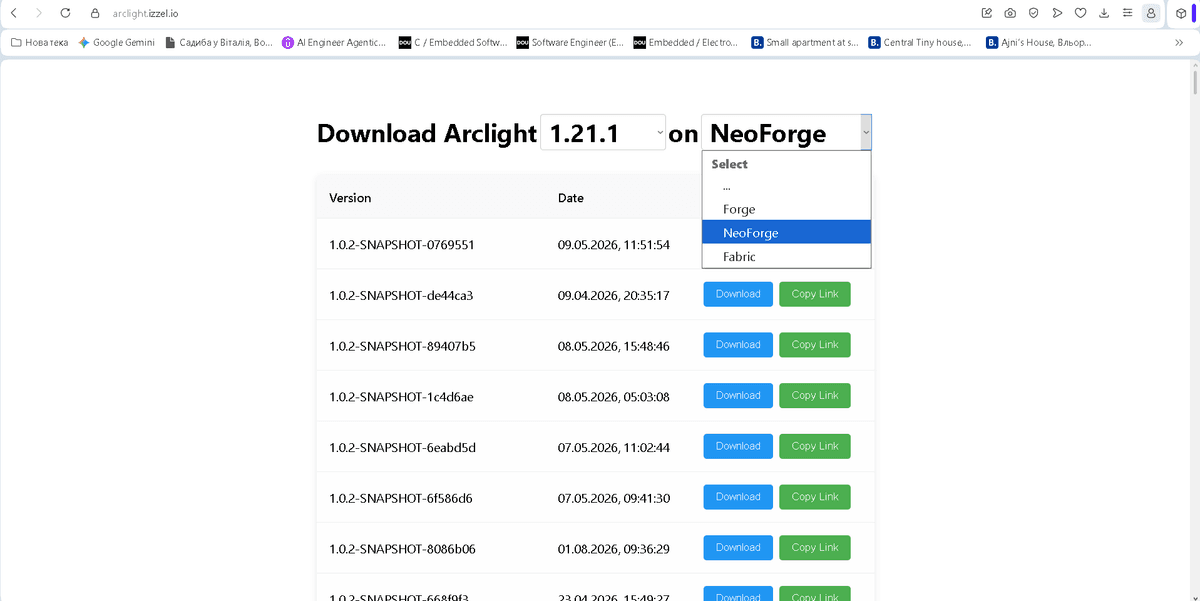Open the Software Engineer bookmark

click(x=570, y=43)
